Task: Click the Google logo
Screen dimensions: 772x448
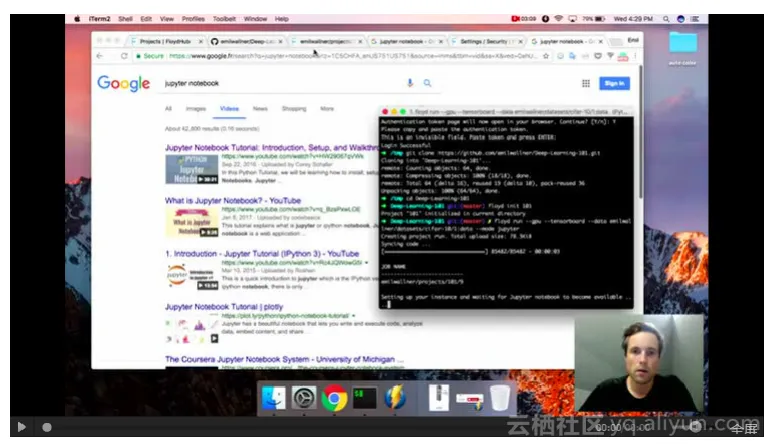Action: [123, 83]
